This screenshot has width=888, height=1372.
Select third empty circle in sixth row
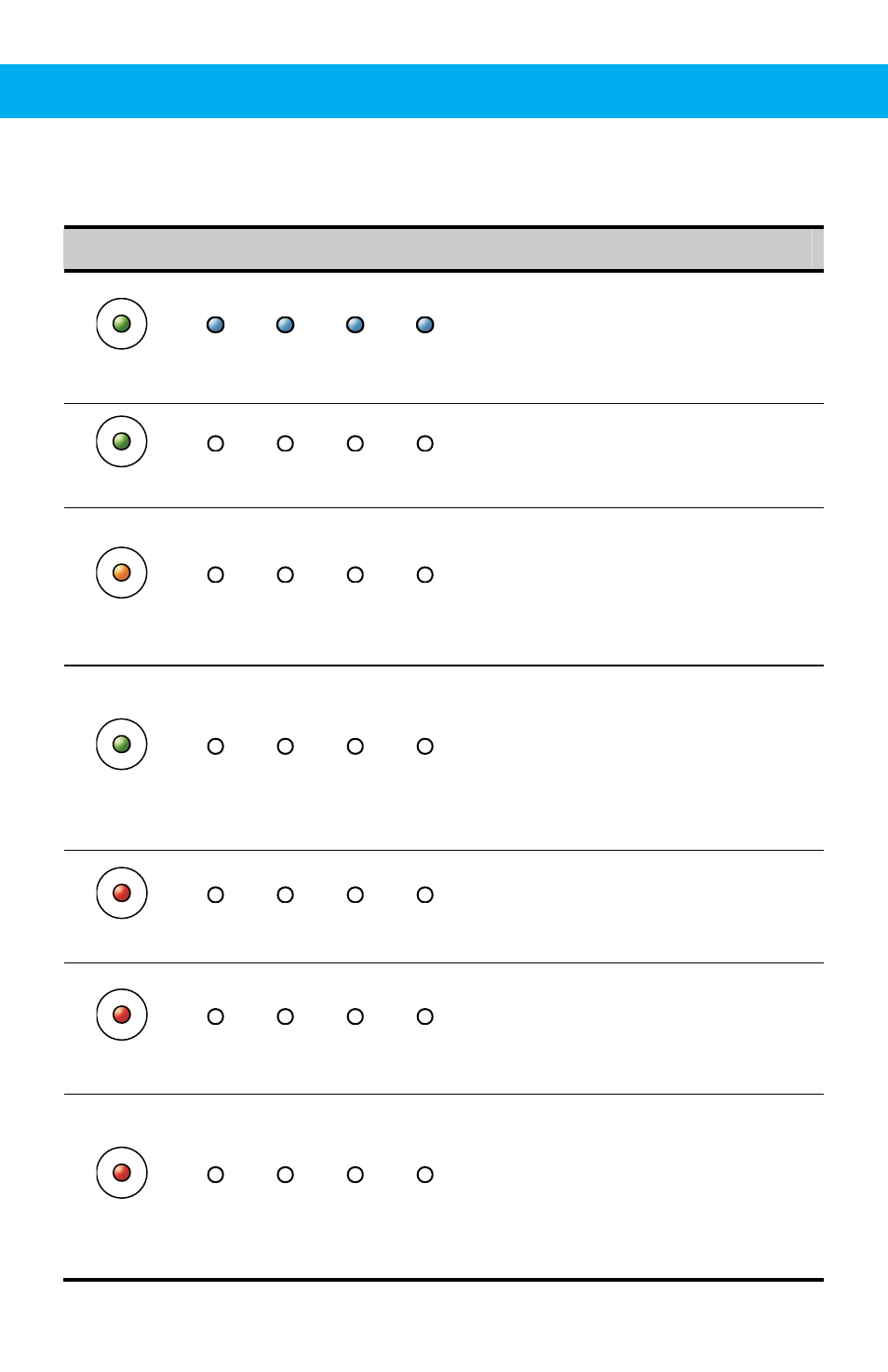tap(356, 1016)
